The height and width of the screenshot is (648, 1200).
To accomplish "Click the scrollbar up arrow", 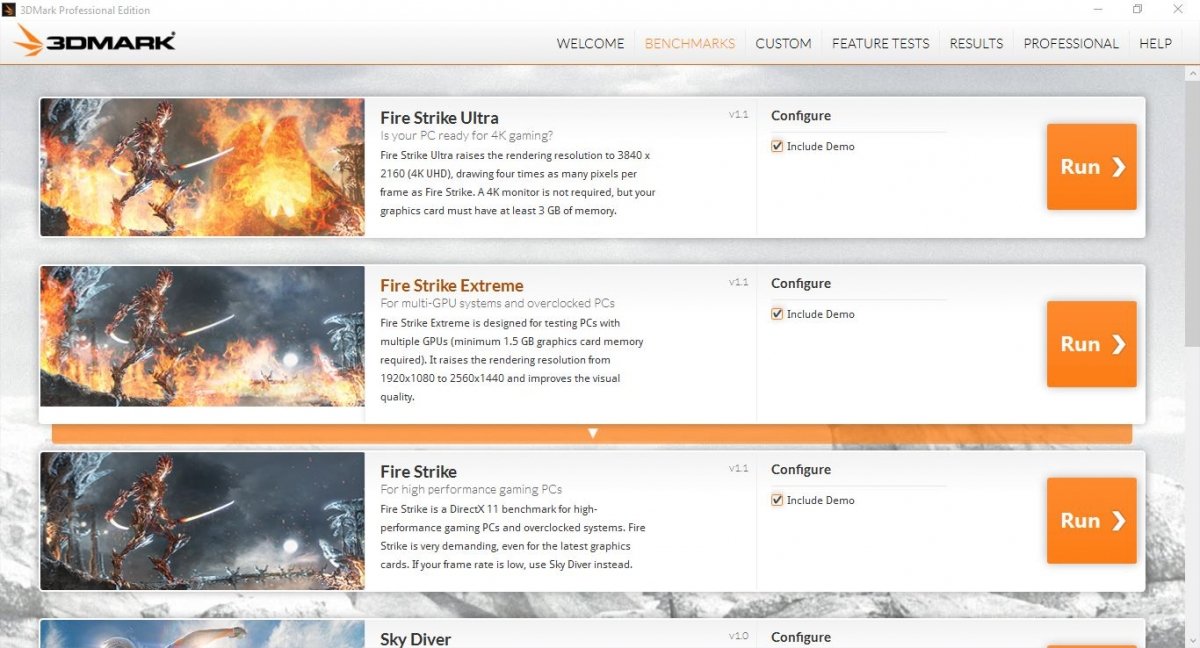I will click(1191, 75).
